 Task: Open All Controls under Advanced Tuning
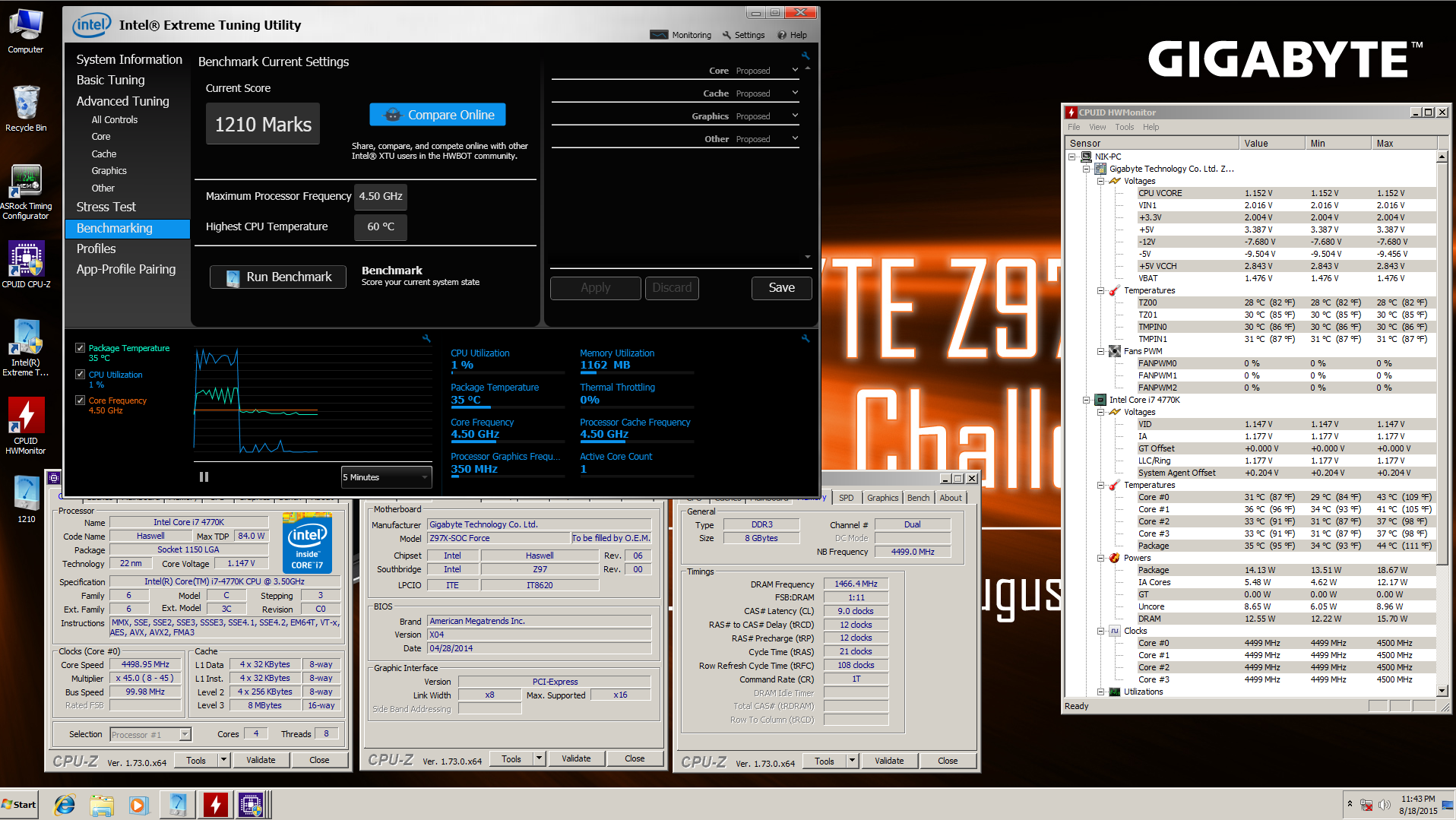115,119
